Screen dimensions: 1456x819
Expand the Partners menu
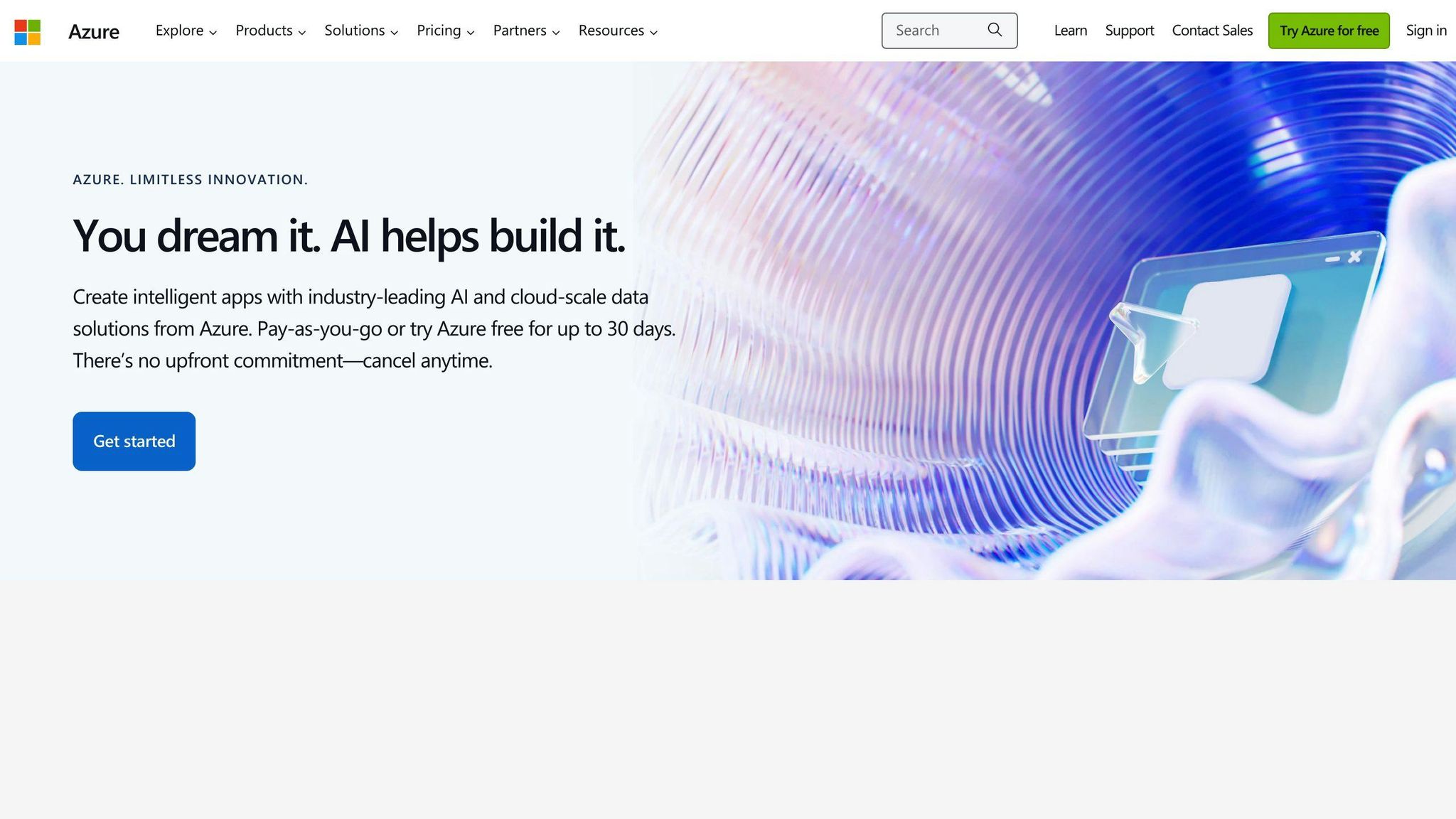[x=527, y=31]
